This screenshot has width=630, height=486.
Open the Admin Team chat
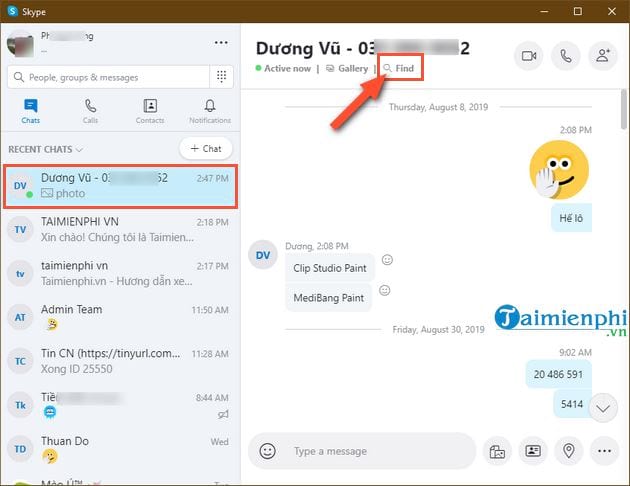(x=120, y=317)
